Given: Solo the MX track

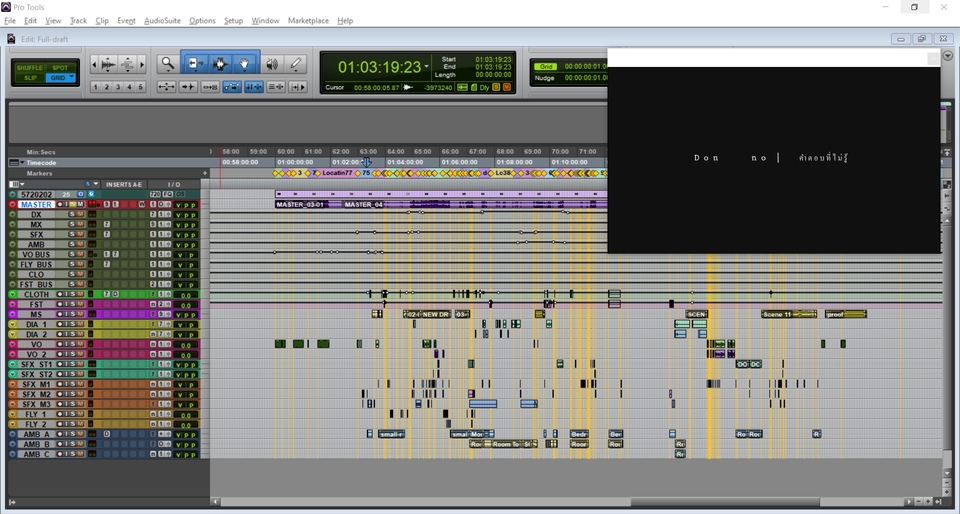Looking at the screenshot, I should pyautogui.click(x=72, y=225).
